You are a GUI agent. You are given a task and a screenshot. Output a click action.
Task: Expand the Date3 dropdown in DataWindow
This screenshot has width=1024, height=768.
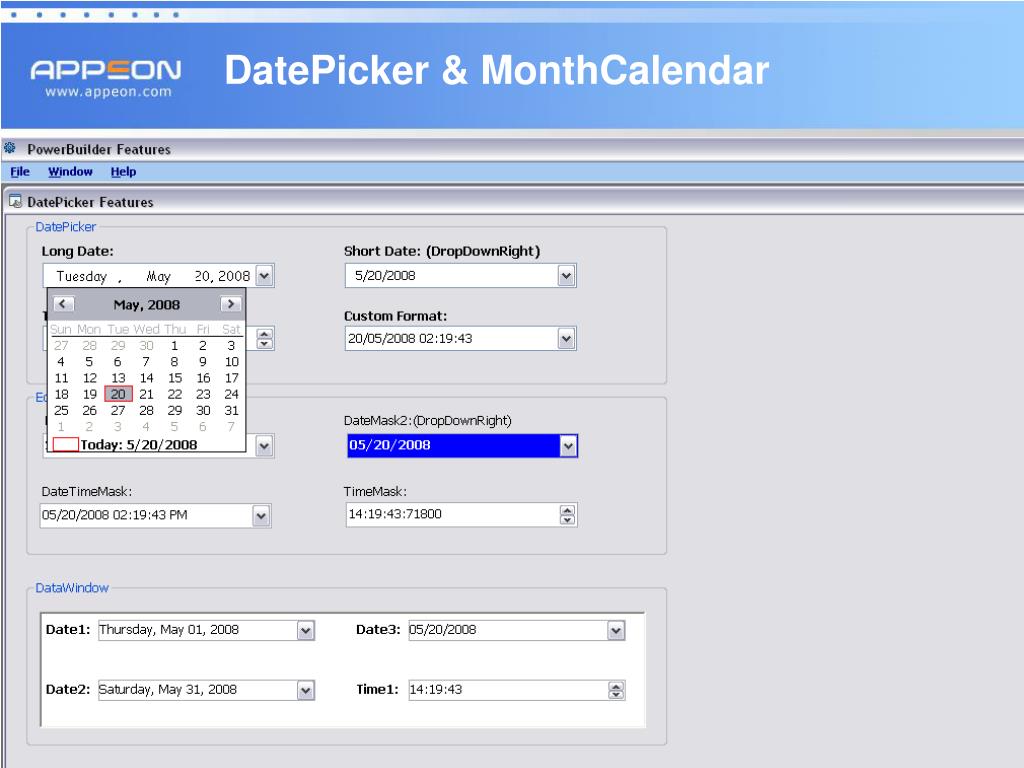pos(616,631)
